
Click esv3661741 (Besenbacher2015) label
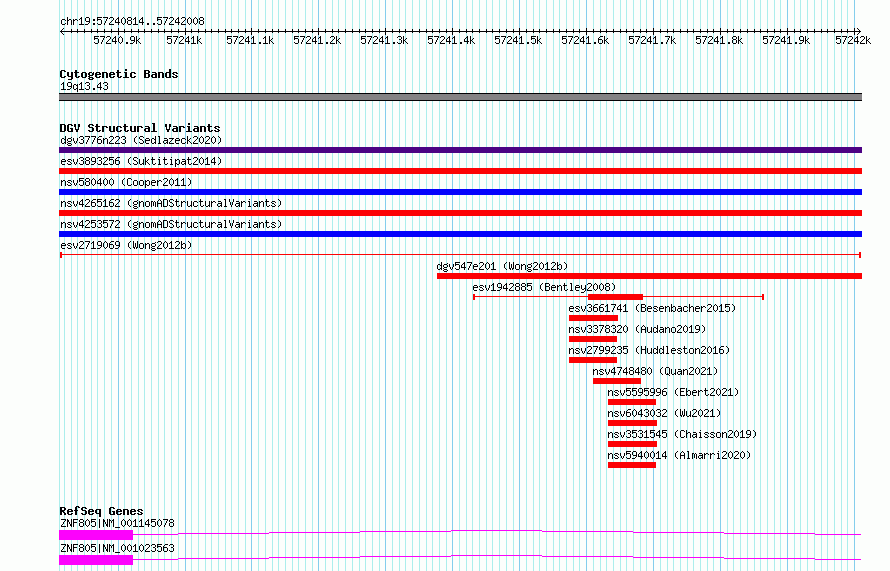(652, 308)
